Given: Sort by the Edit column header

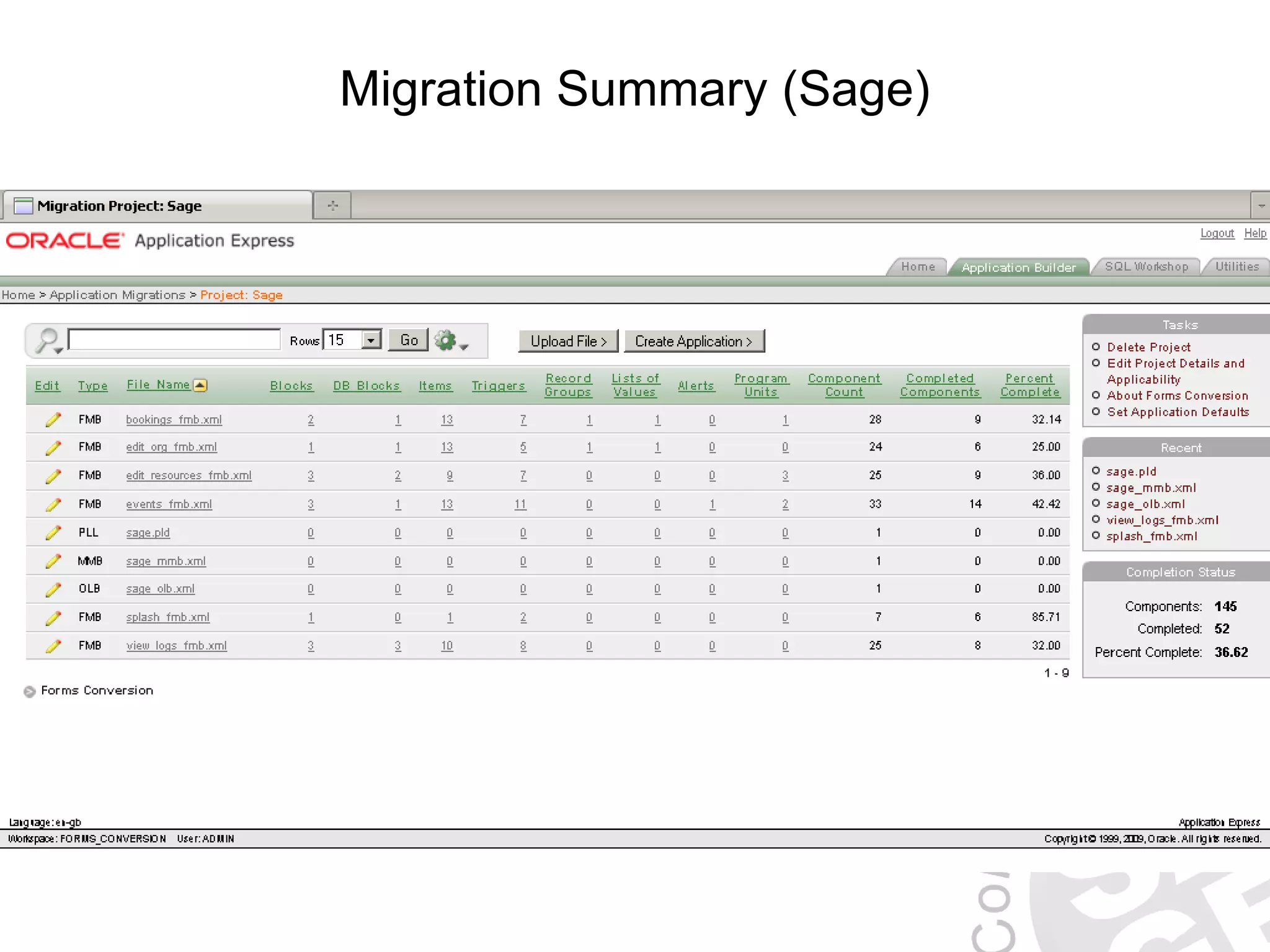Looking at the screenshot, I should point(47,386).
